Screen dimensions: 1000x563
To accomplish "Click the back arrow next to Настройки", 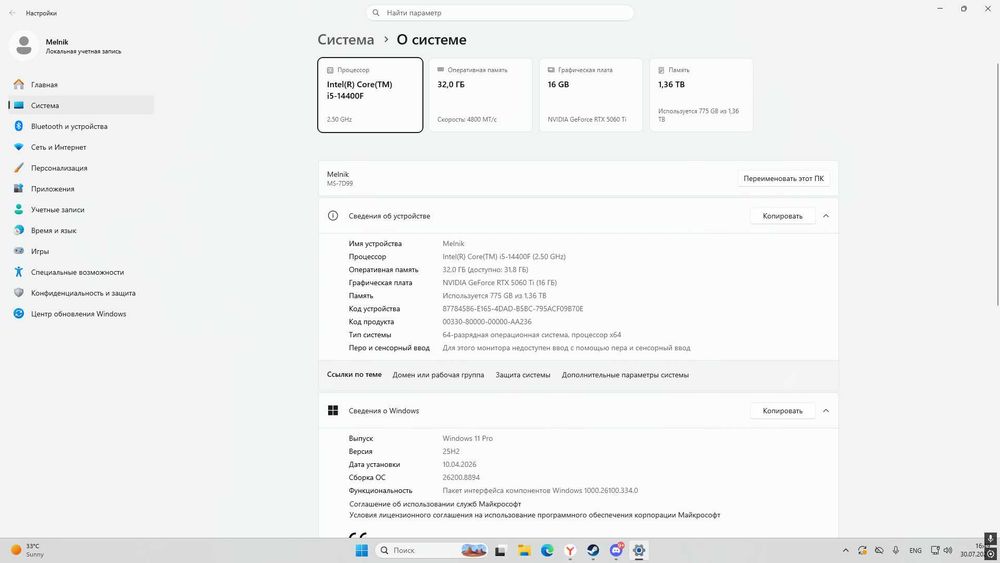I will 12,13.
